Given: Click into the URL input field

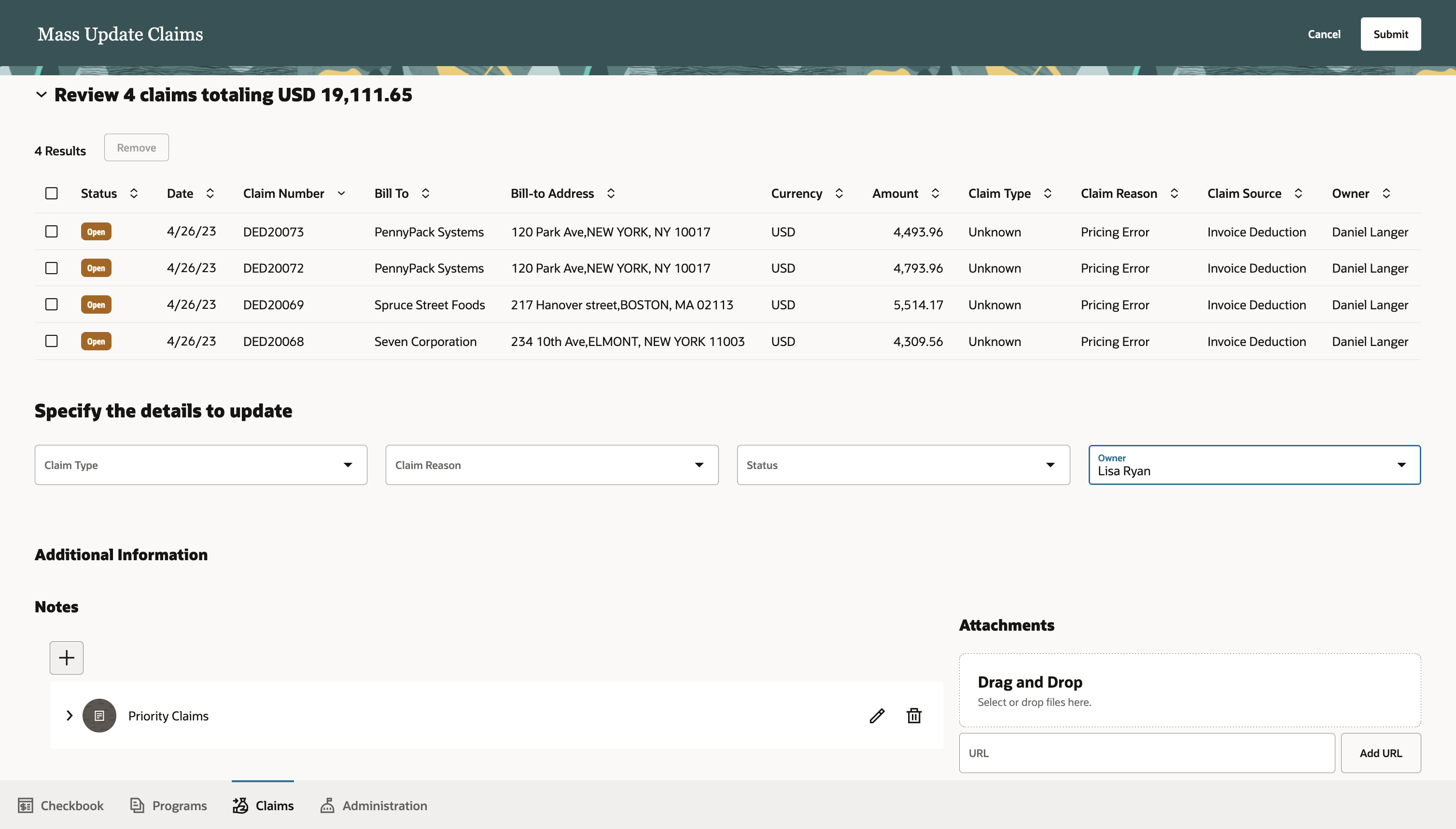Looking at the screenshot, I should click(1146, 753).
